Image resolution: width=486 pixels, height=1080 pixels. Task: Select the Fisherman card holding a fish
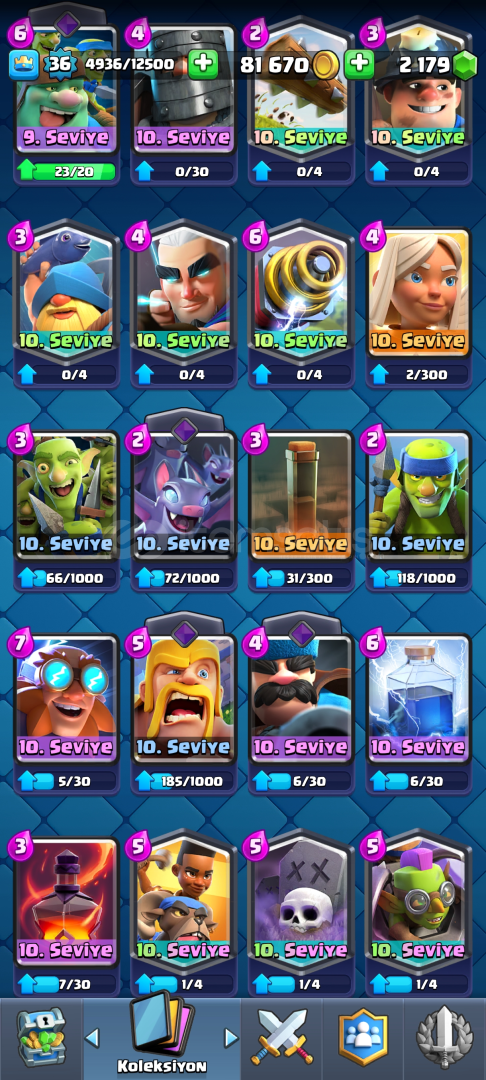click(x=67, y=294)
